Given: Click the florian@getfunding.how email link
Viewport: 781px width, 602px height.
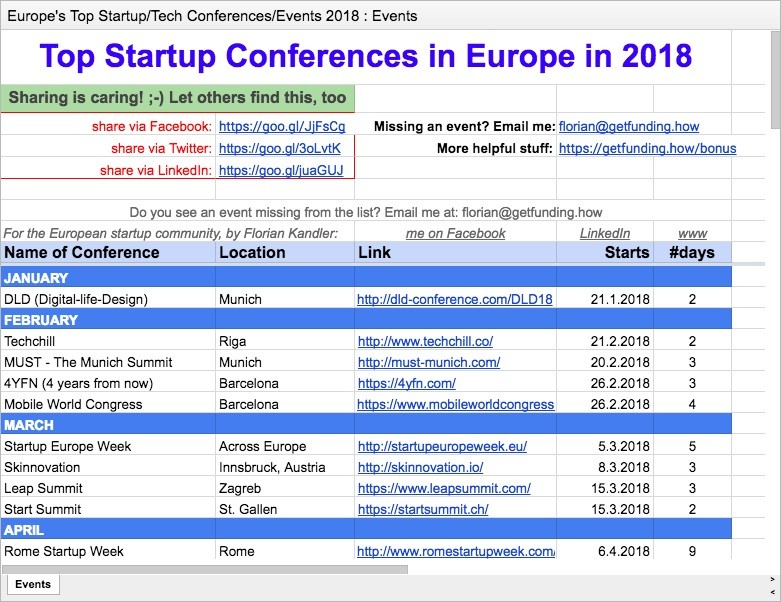Looking at the screenshot, I should click(629, 127).
